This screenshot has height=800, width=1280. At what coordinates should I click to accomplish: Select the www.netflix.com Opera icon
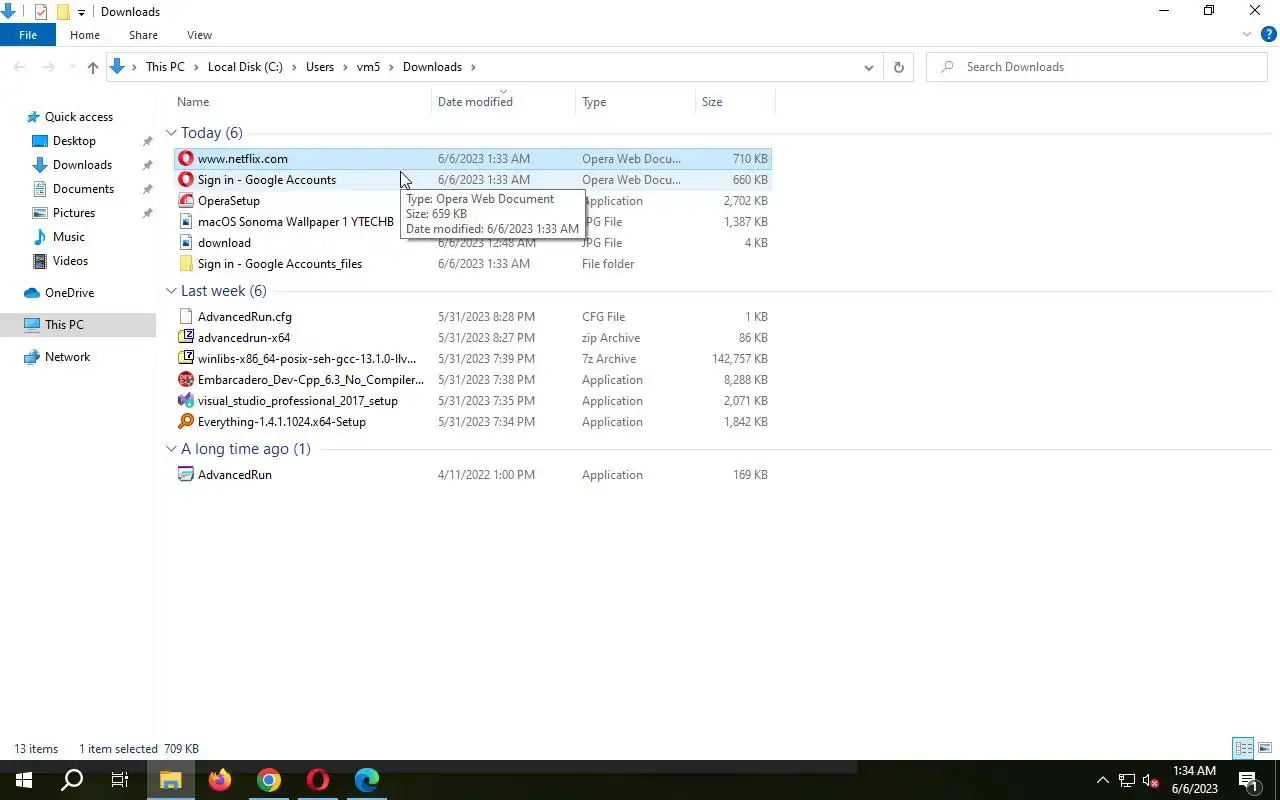click(185, 159)
